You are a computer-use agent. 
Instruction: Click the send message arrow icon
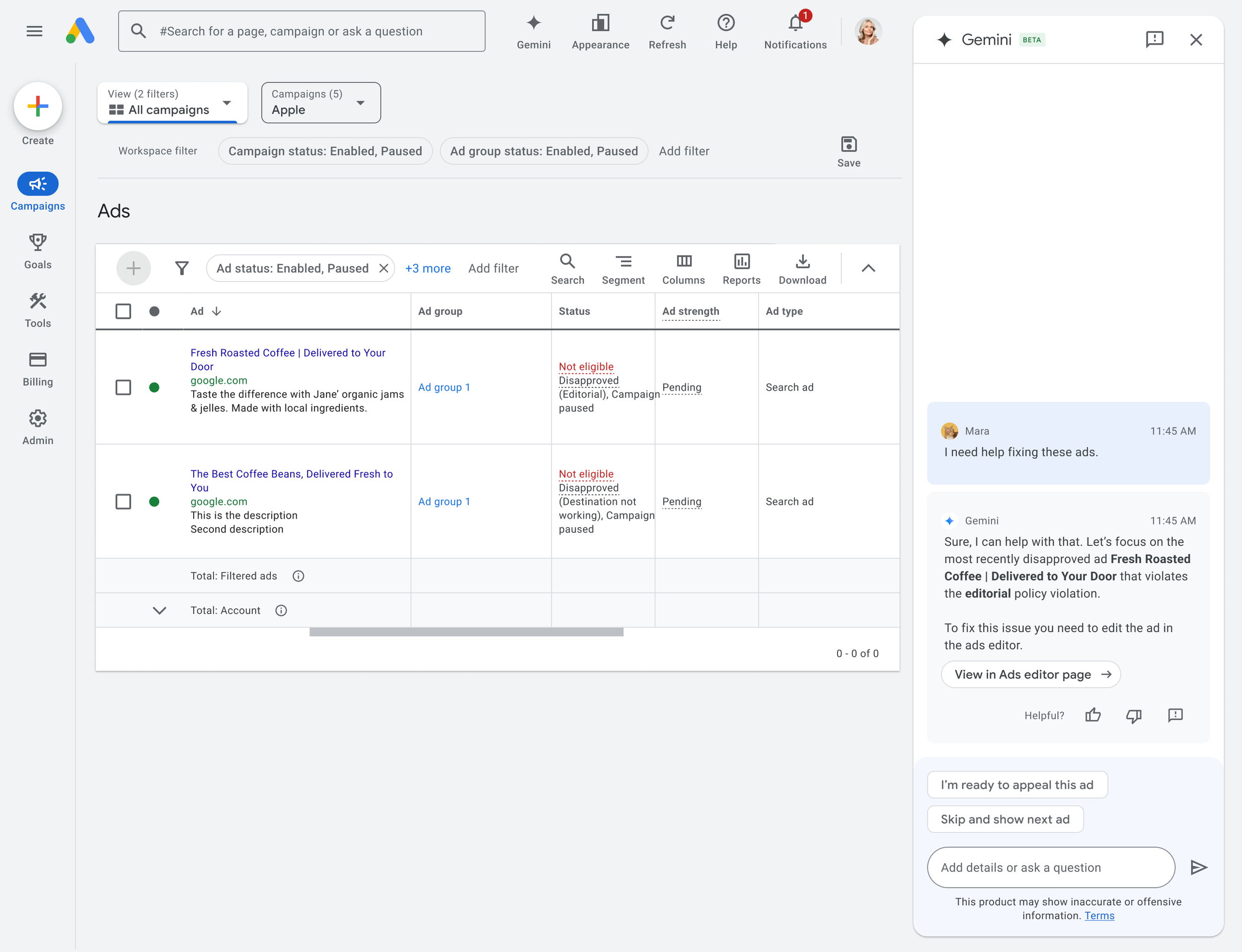point(1198,867)
